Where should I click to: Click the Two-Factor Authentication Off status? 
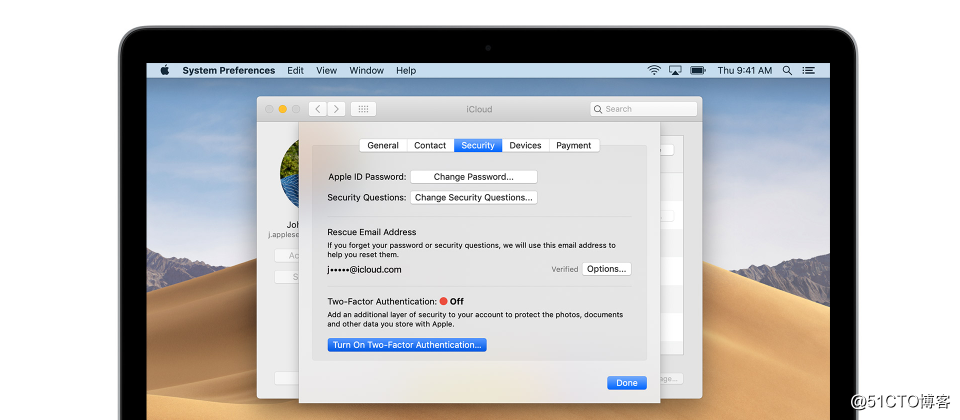(396, 301)
